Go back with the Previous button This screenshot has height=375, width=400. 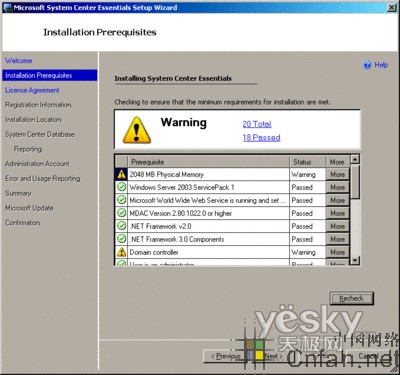(225, 356)
